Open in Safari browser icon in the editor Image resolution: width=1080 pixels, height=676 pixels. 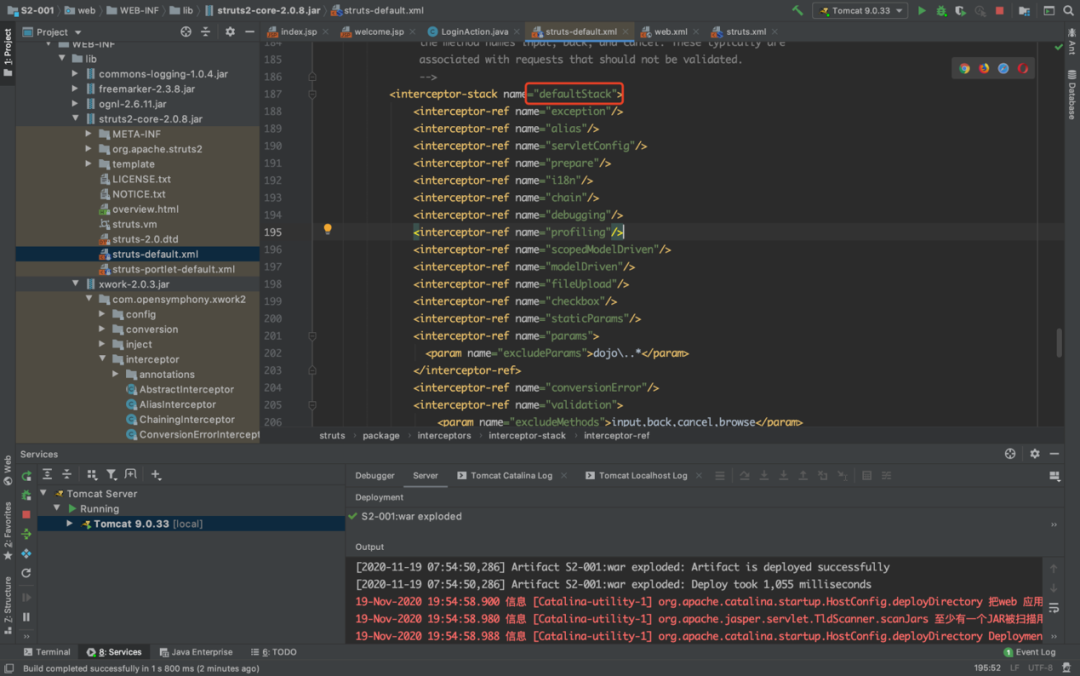1003,68
